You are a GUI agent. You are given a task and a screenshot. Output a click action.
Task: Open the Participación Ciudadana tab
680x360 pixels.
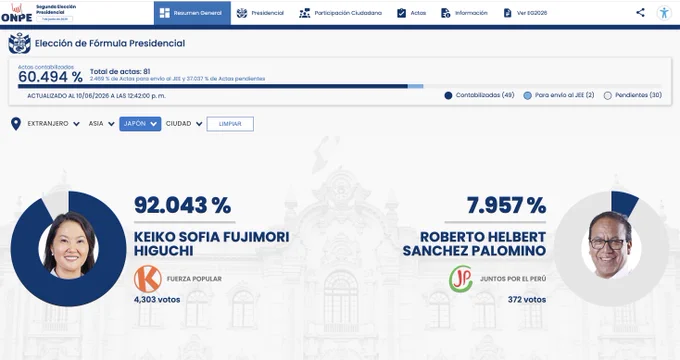coord(340,13)
